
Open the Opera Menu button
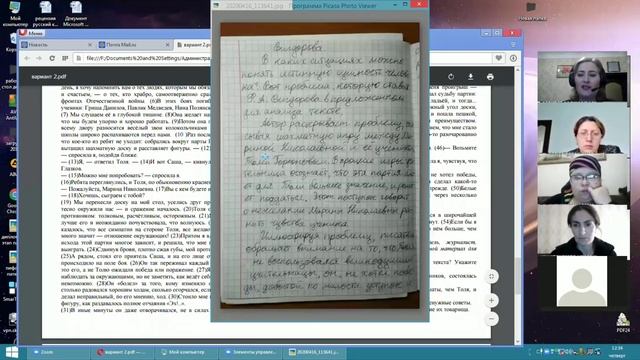(x=32, y=33)
